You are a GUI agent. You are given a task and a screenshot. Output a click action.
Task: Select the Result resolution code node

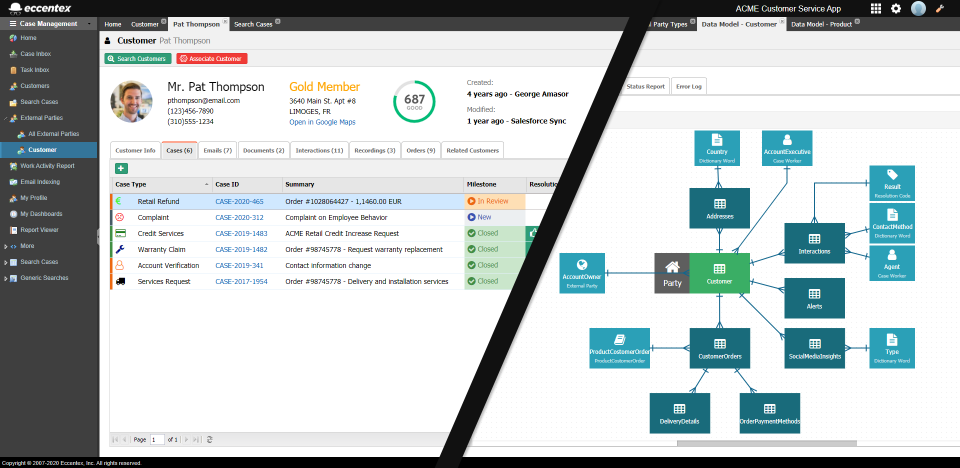[892, 183]
